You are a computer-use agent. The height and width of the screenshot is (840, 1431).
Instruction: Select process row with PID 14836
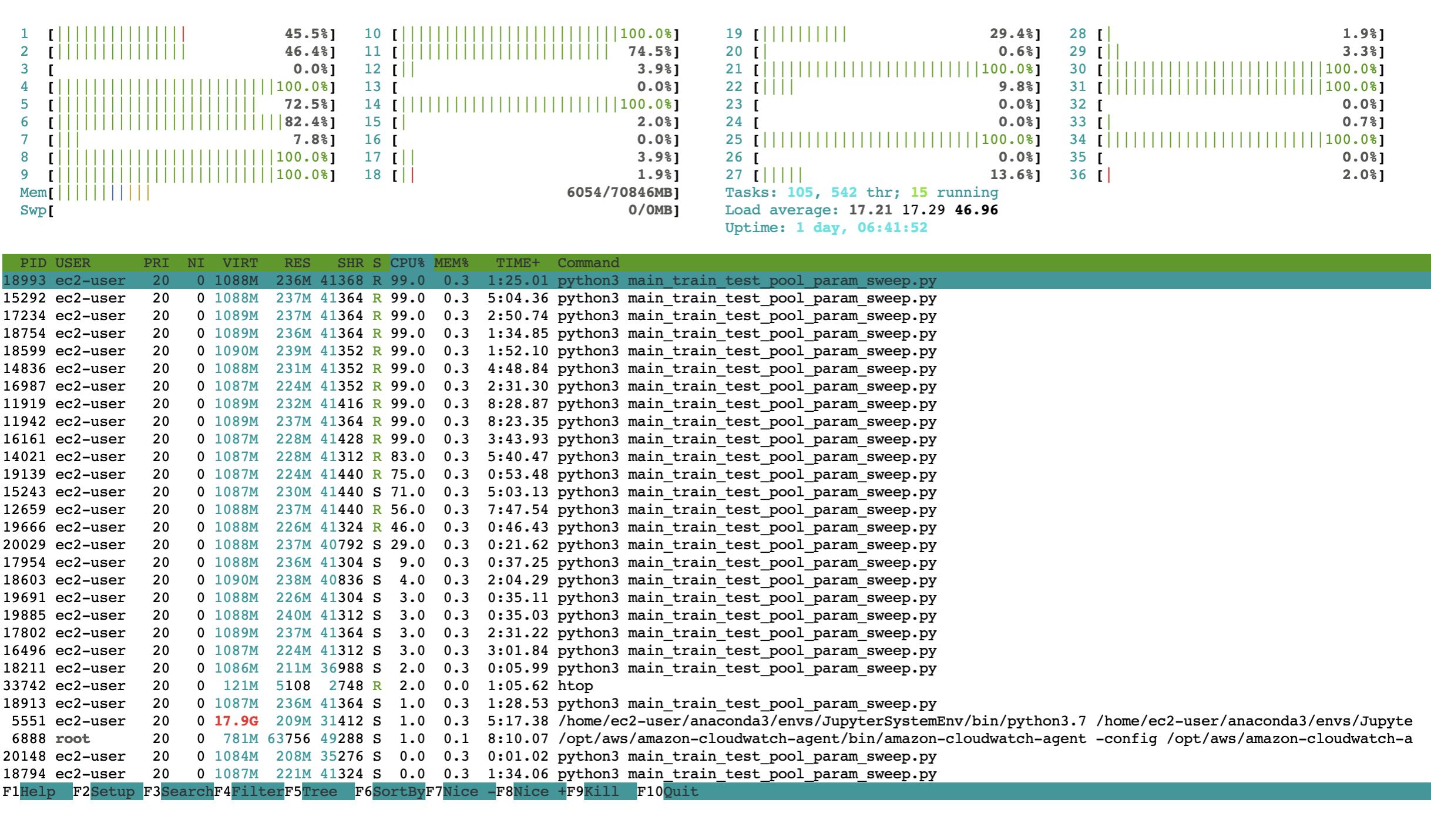715,368
